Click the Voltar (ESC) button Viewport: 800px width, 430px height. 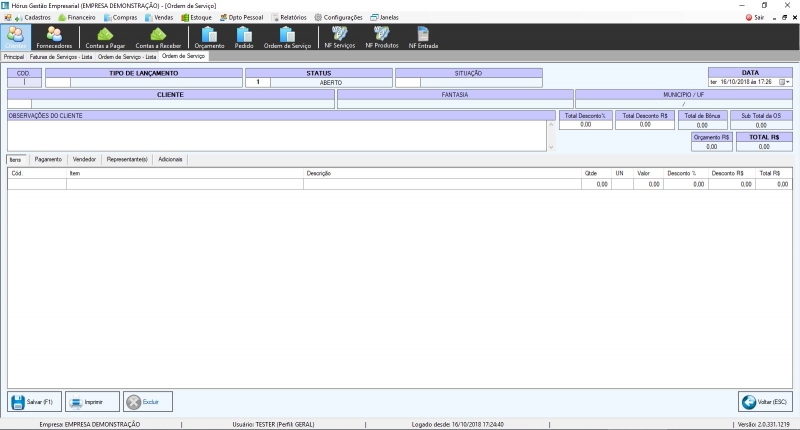(x=765, y=401)
